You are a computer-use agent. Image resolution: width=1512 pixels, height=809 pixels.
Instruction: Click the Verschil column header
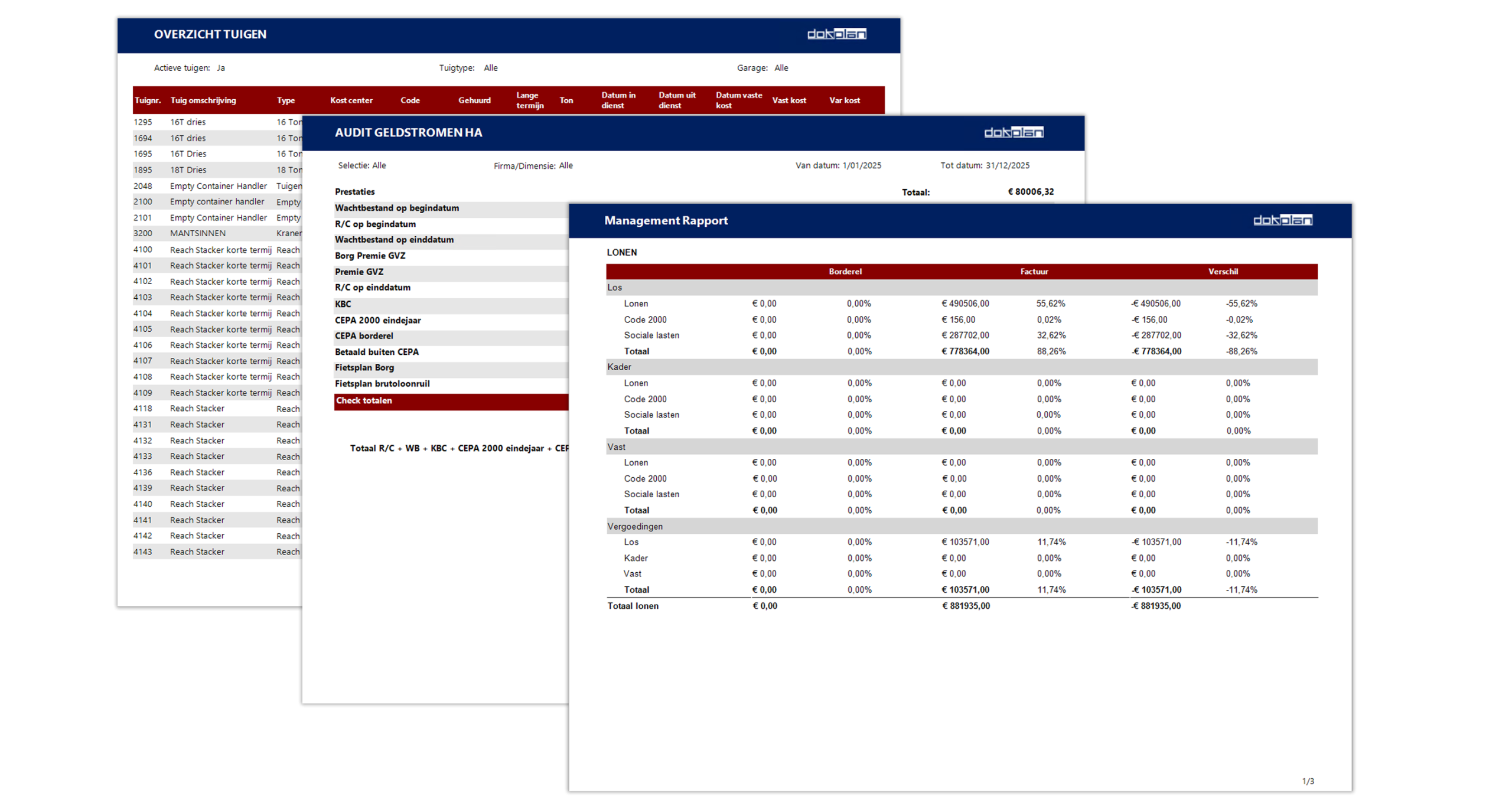click(1223, 272)
